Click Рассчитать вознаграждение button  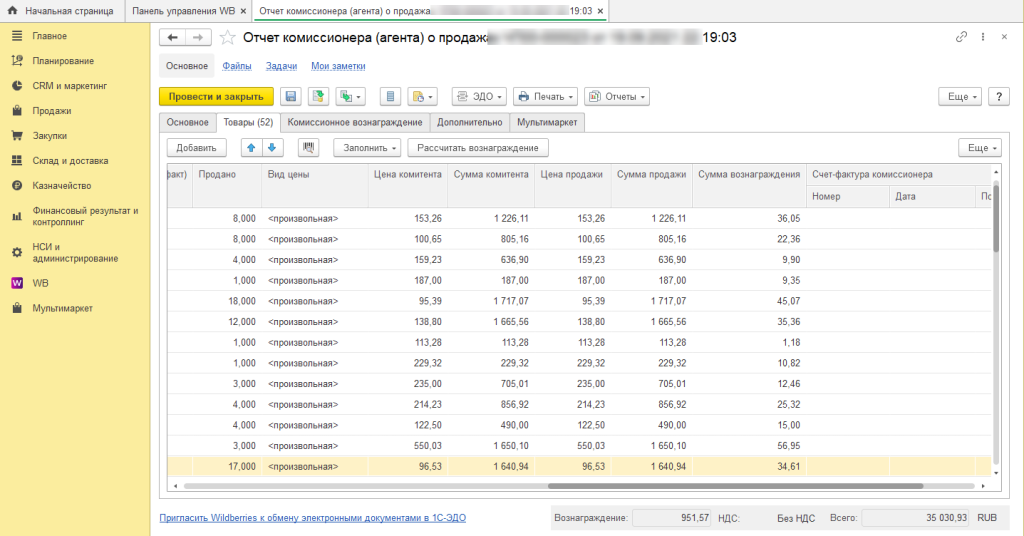tap(478, 148)
